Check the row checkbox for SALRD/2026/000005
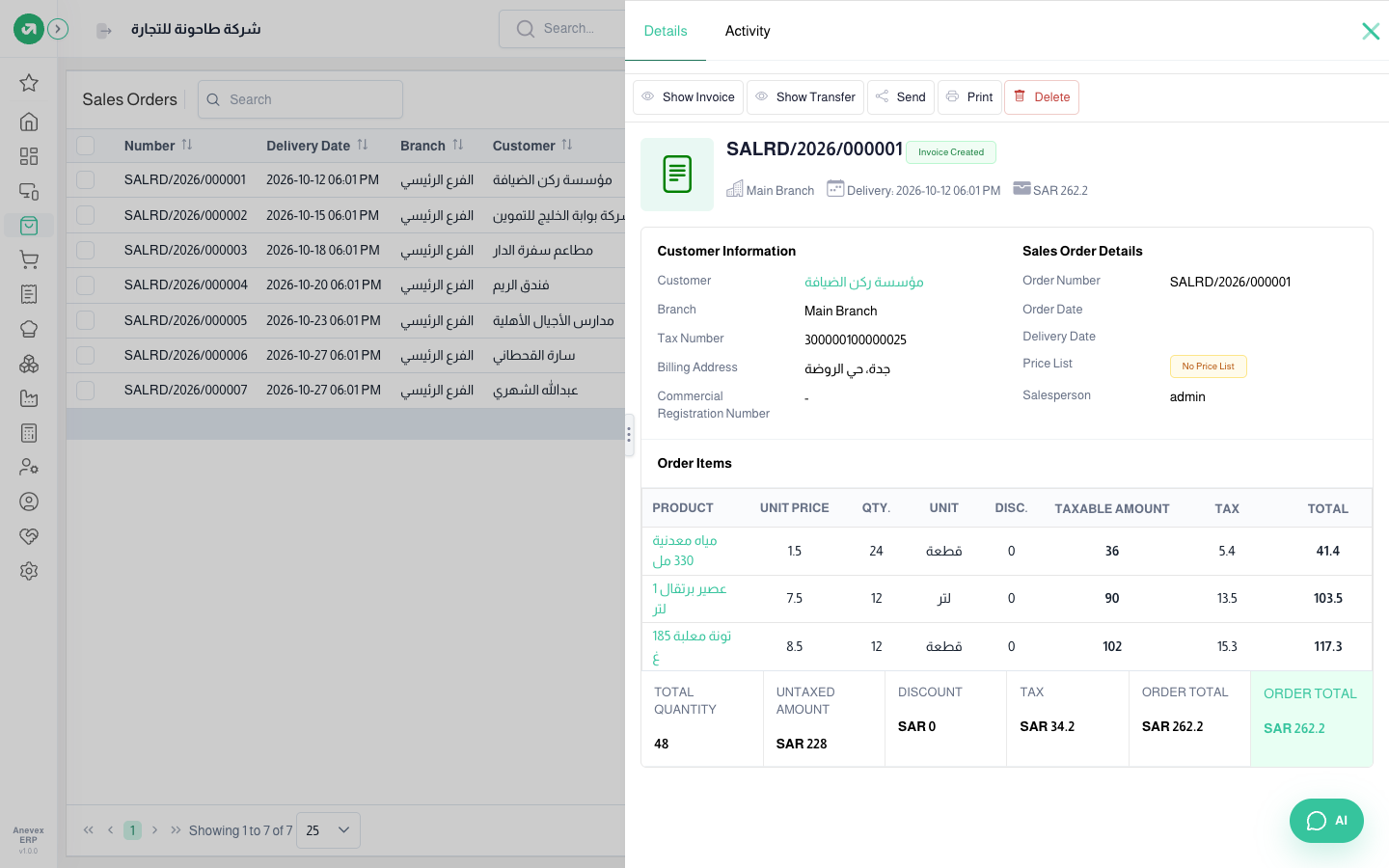Screen dimensions: 1389x868 click(x=86, y=320)
